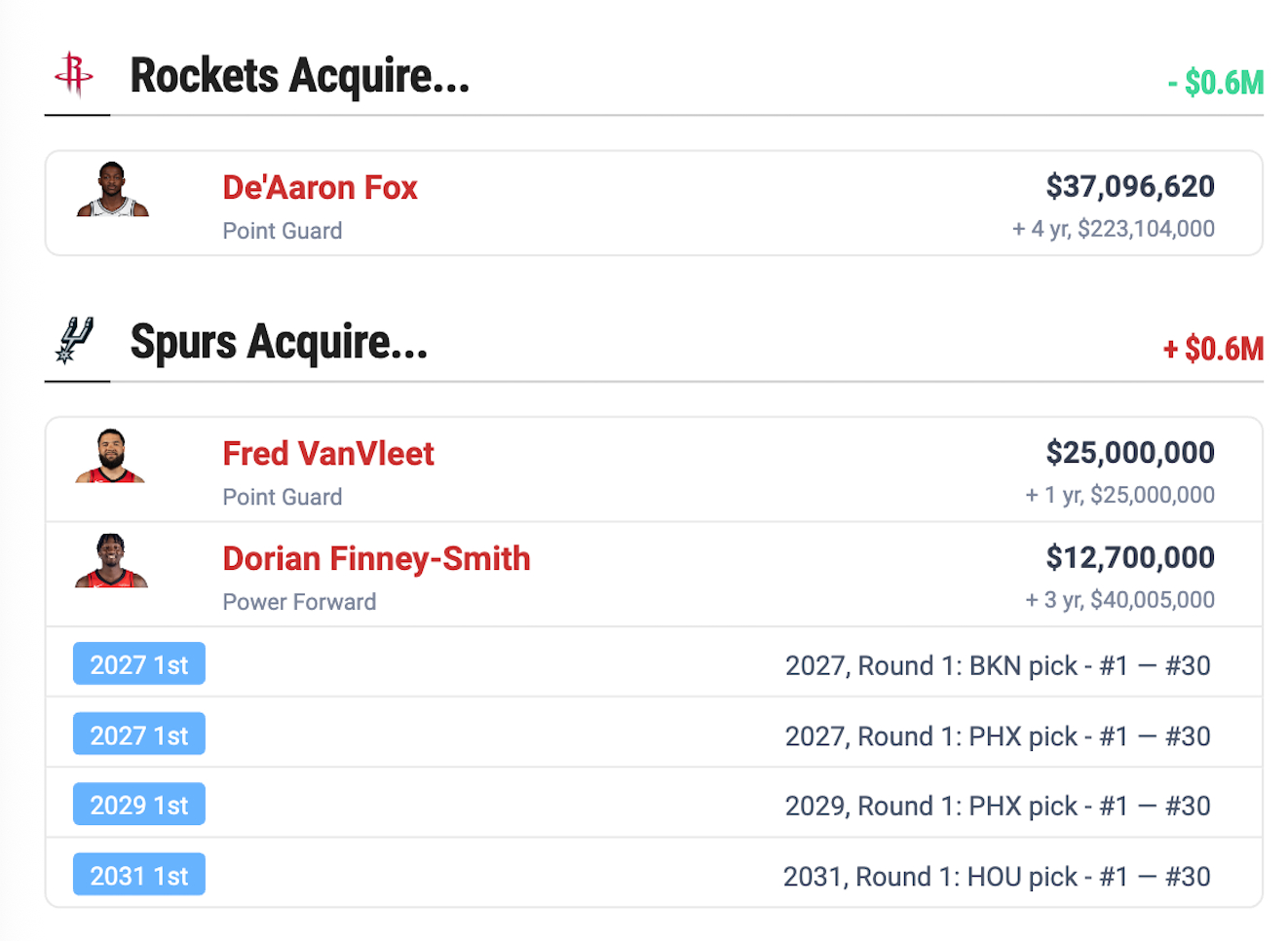The image size is (1288, 941).
Task: Click the Rockets -$0.6M salary difference
Action: click(1215, 83)
